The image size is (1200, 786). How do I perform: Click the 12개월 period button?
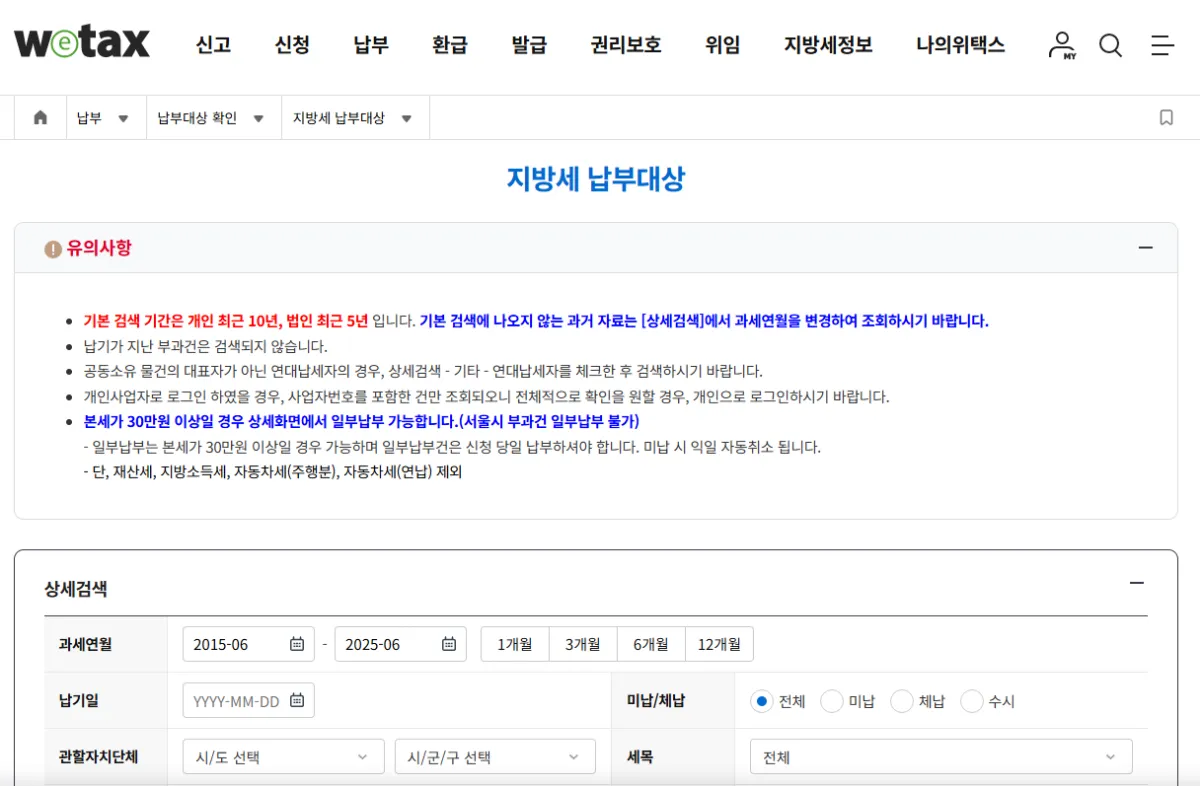tap(719, 644)
